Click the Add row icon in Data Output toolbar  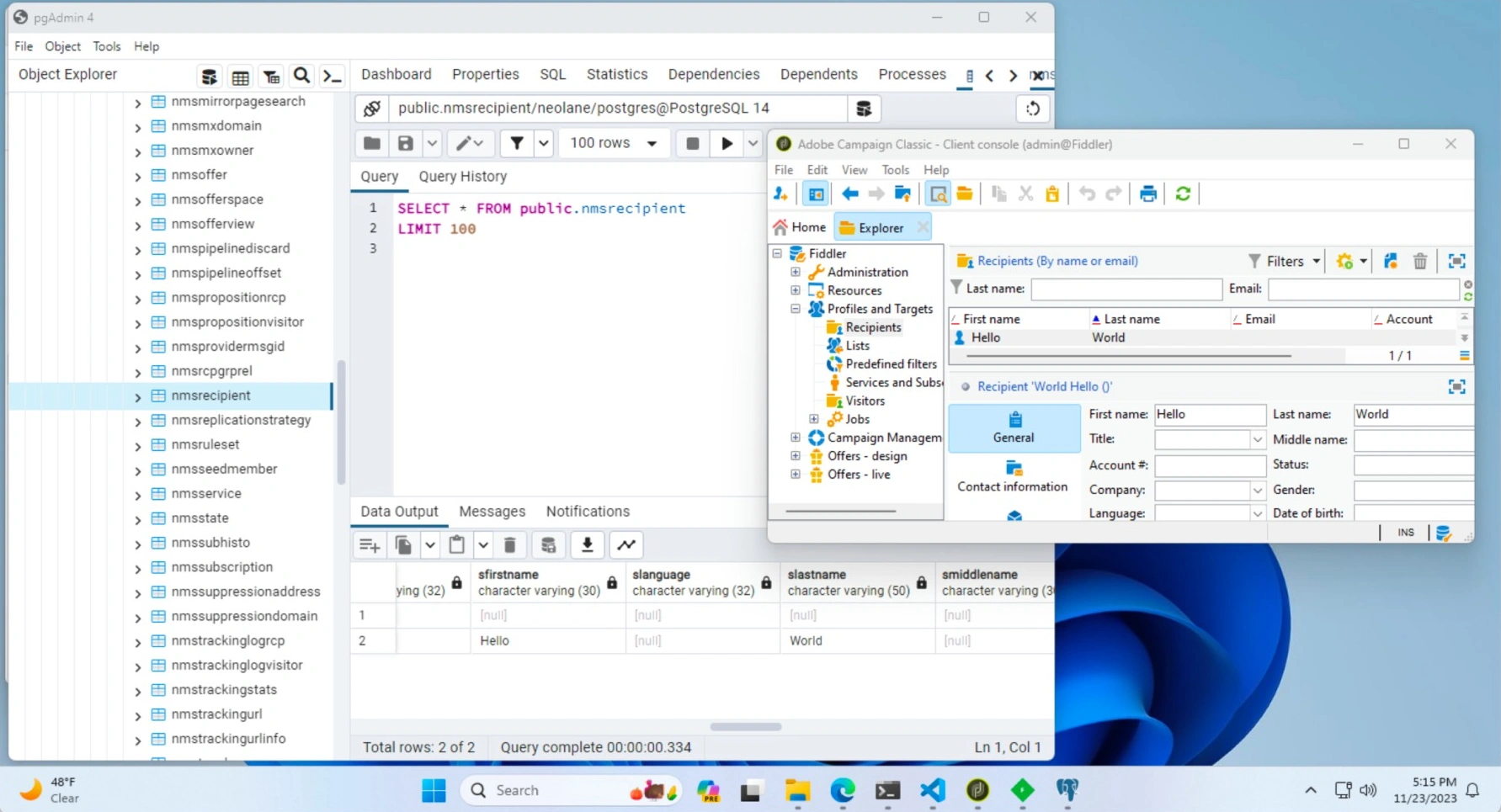click(x=370, y=545)
